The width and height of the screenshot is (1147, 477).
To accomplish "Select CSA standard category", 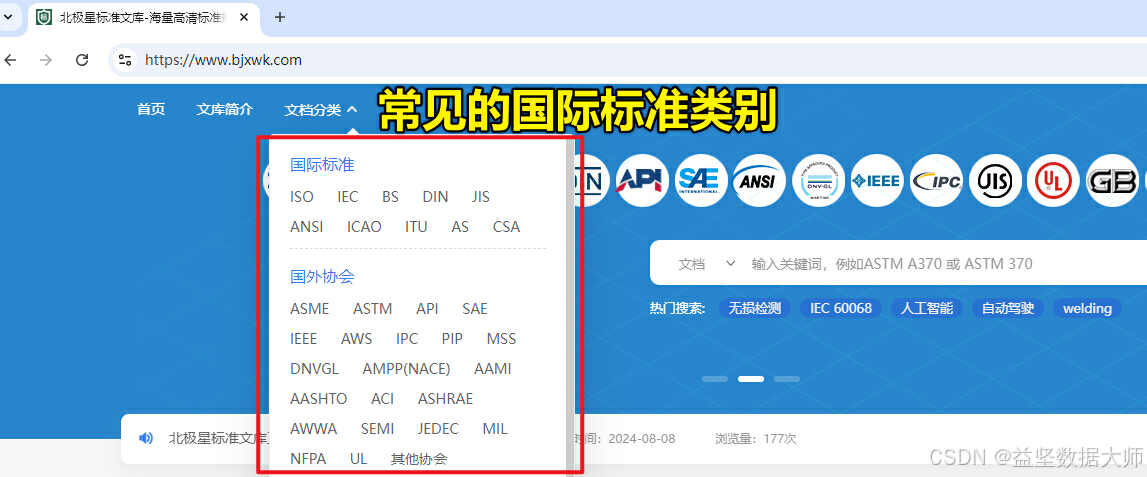I will pos(506,227).
